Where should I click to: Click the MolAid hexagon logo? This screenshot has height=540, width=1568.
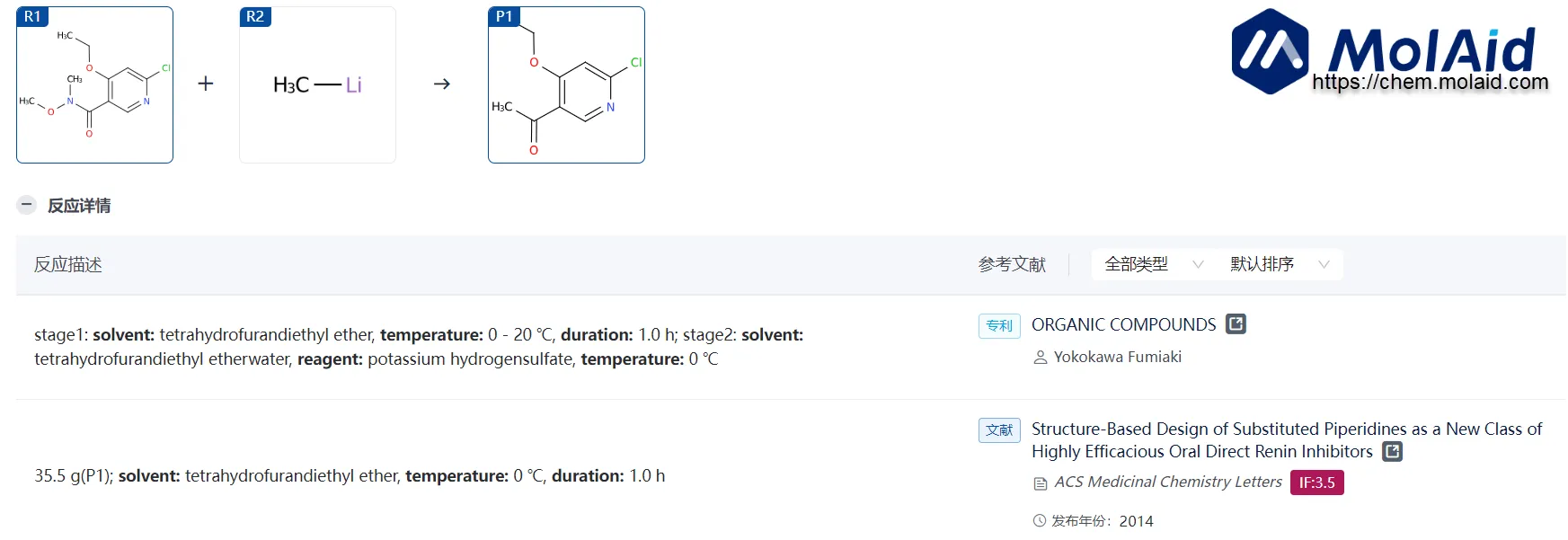[x=1270, y=51]
